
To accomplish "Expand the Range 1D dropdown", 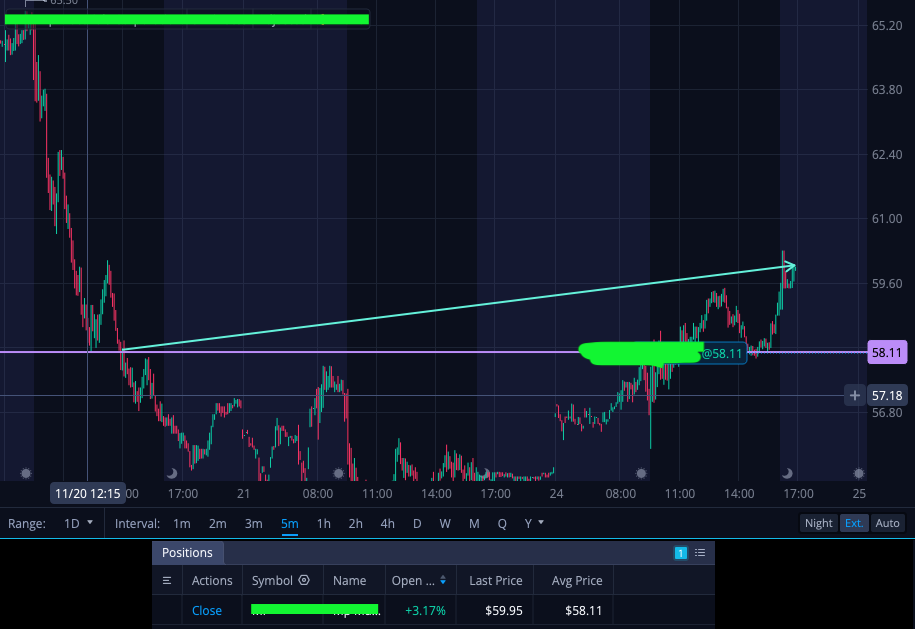I will click(78, 523).
